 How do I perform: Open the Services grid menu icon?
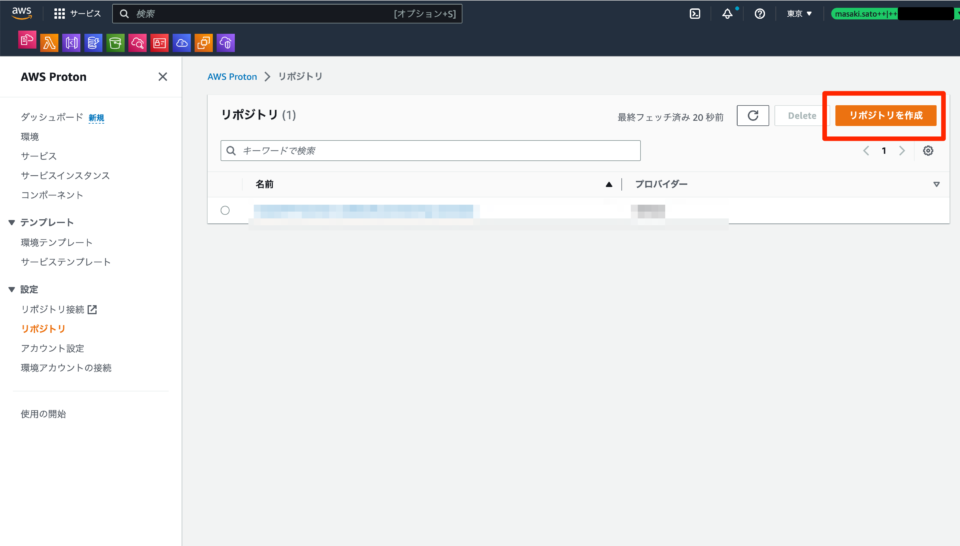click(x=59, y=13)
